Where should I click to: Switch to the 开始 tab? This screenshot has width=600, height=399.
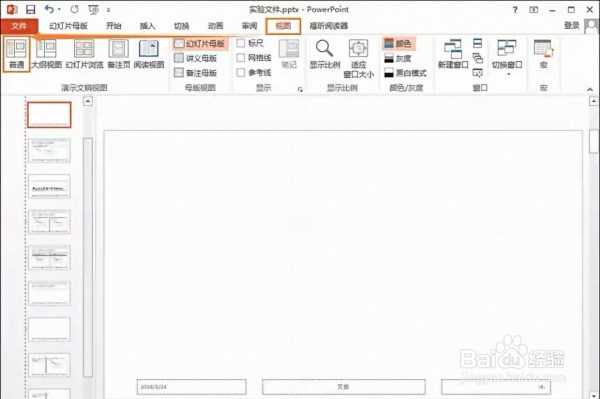[114, 26]
